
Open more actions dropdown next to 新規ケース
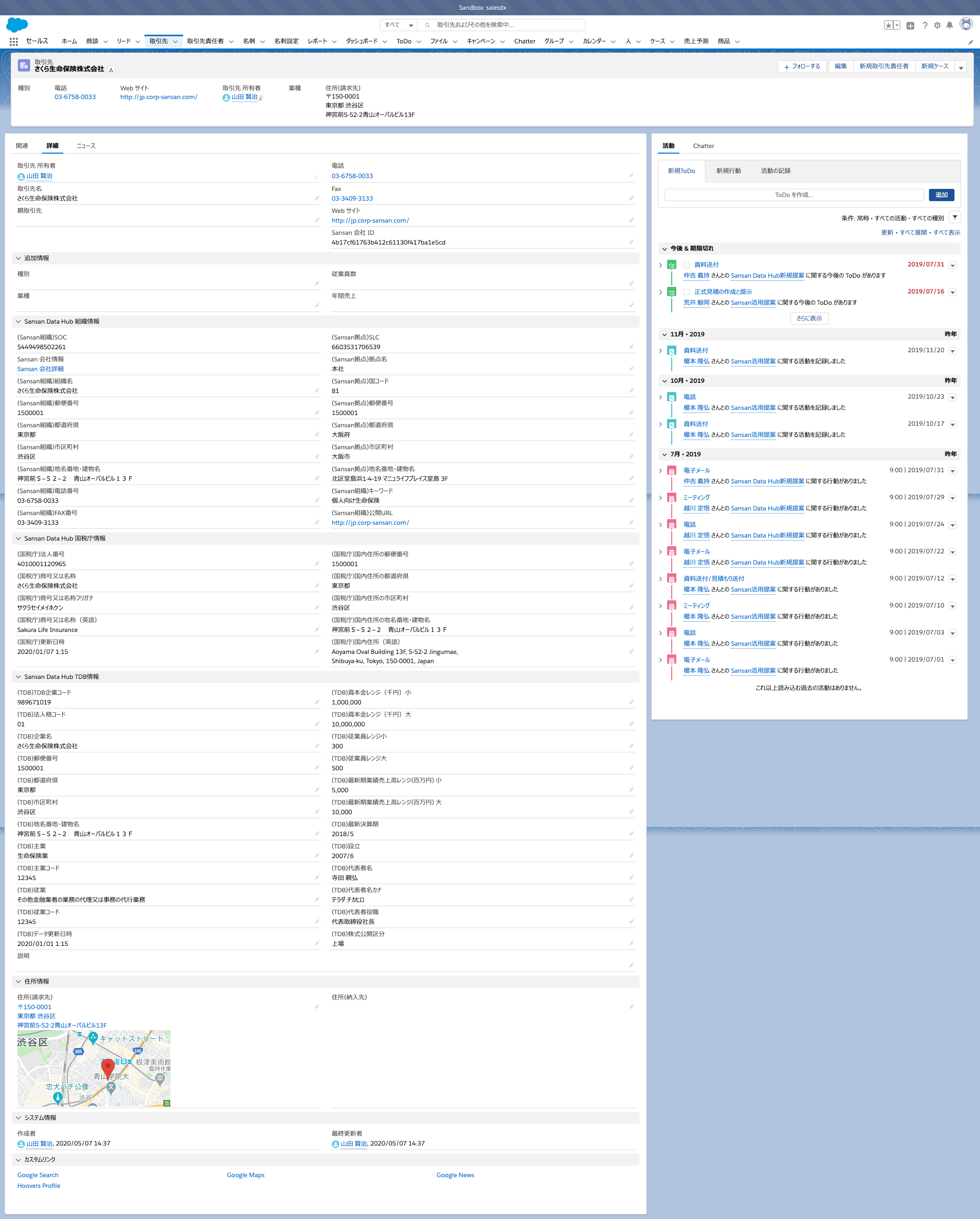960,67
